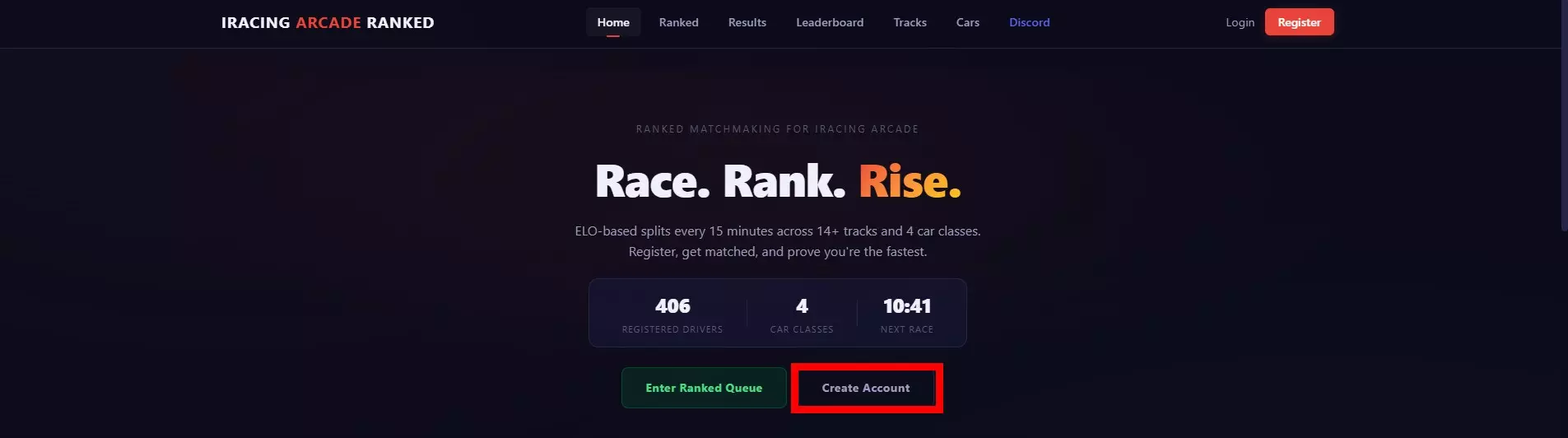The image size is (1568, 438).
Task: View the Leaderboard page
Action: (830, 22)
